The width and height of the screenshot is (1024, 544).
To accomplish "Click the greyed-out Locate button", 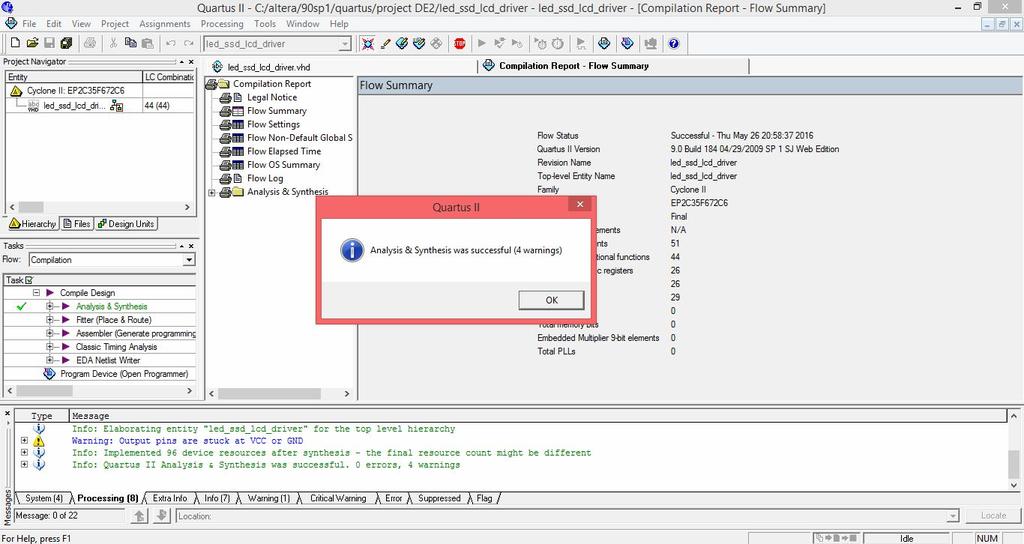I will (x=993, y=516).
